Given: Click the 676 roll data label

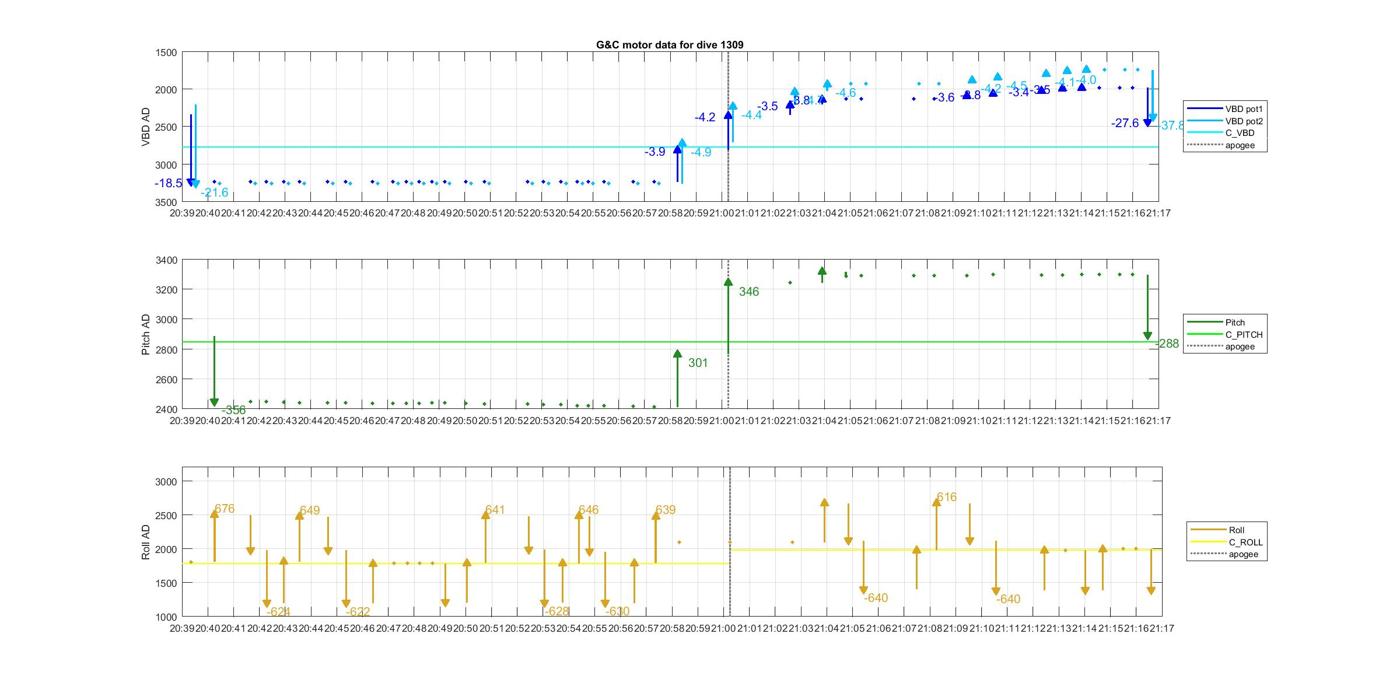Looking at the screenshot, I should 225,509.
